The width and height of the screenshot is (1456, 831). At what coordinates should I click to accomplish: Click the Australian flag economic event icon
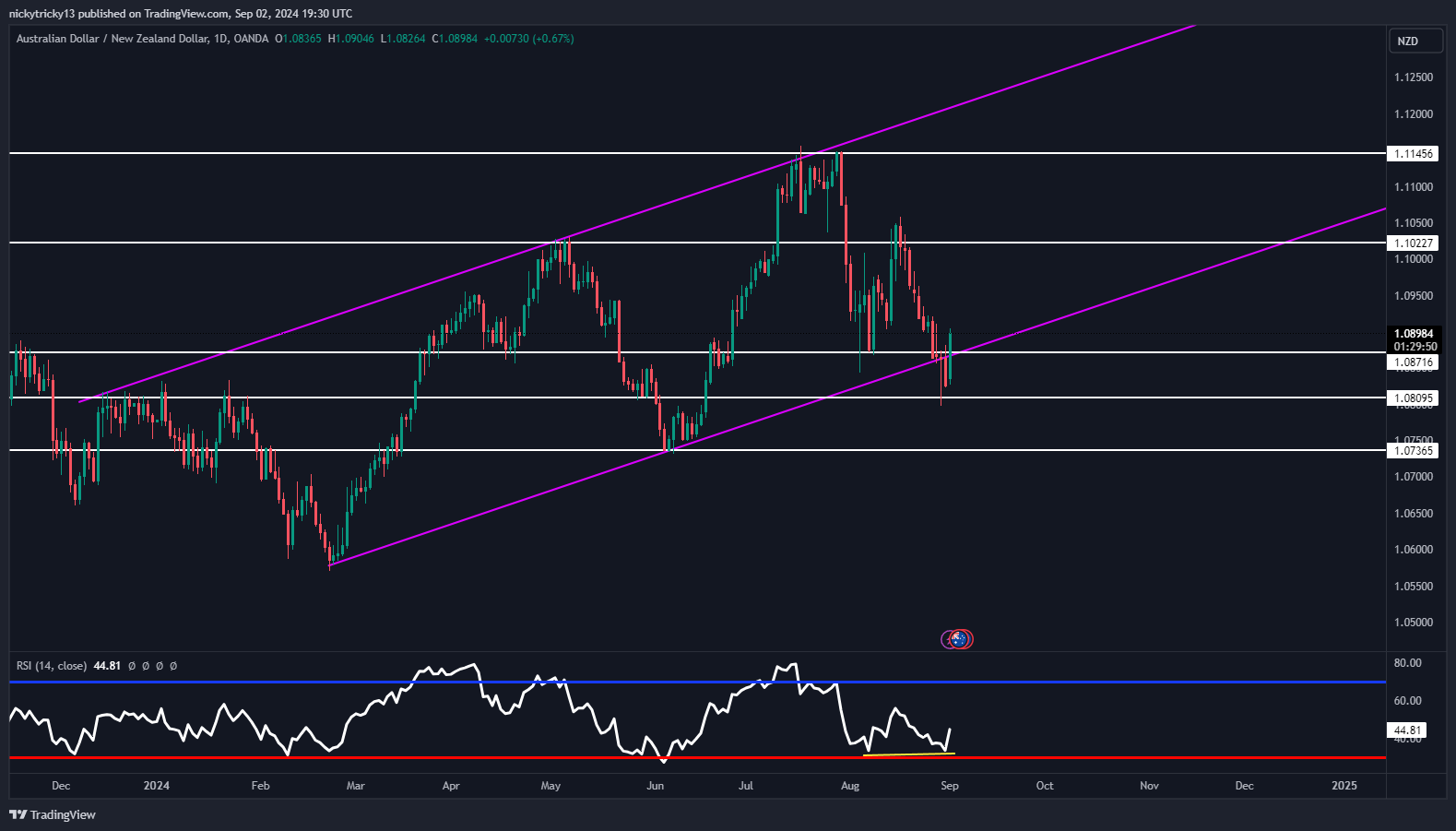(x=959, y=638)
